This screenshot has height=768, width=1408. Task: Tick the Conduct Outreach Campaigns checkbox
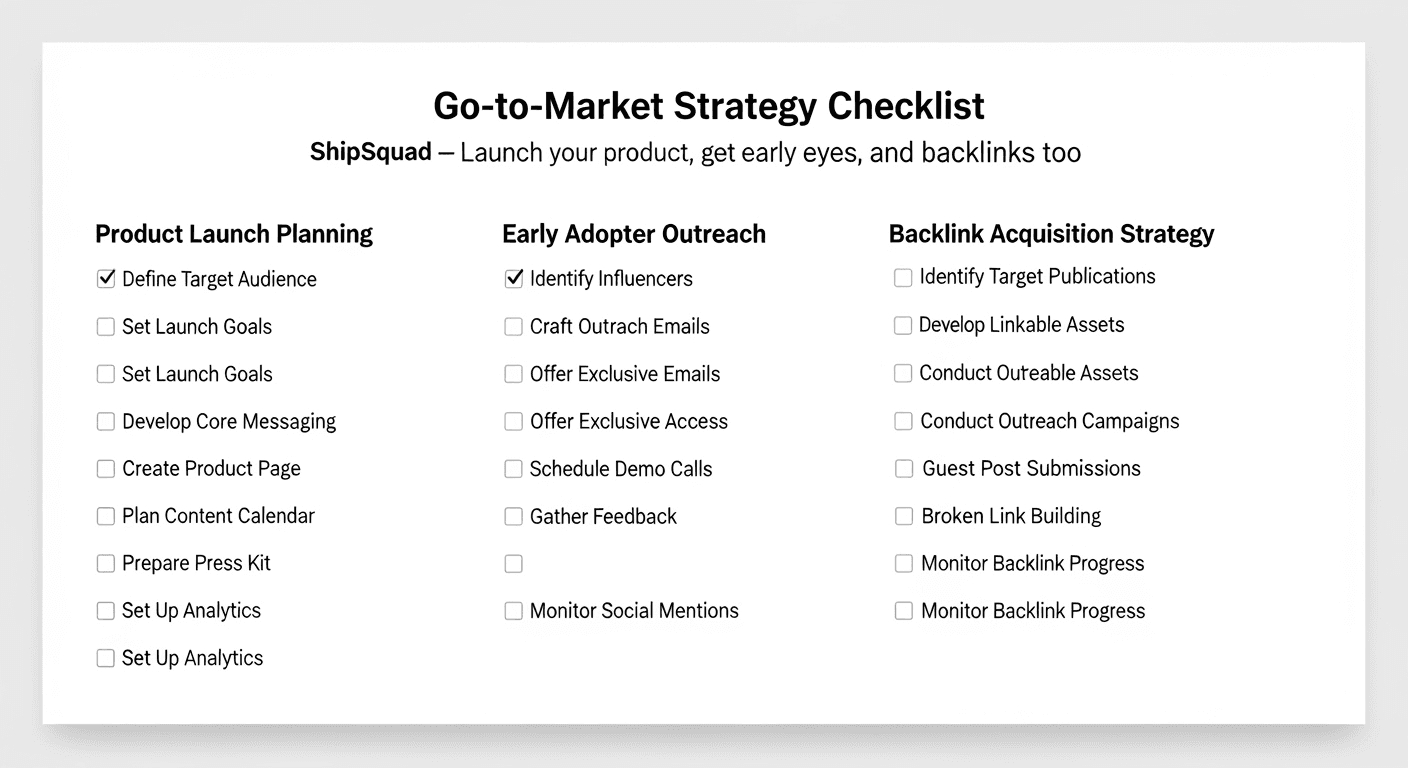(903, 422)
